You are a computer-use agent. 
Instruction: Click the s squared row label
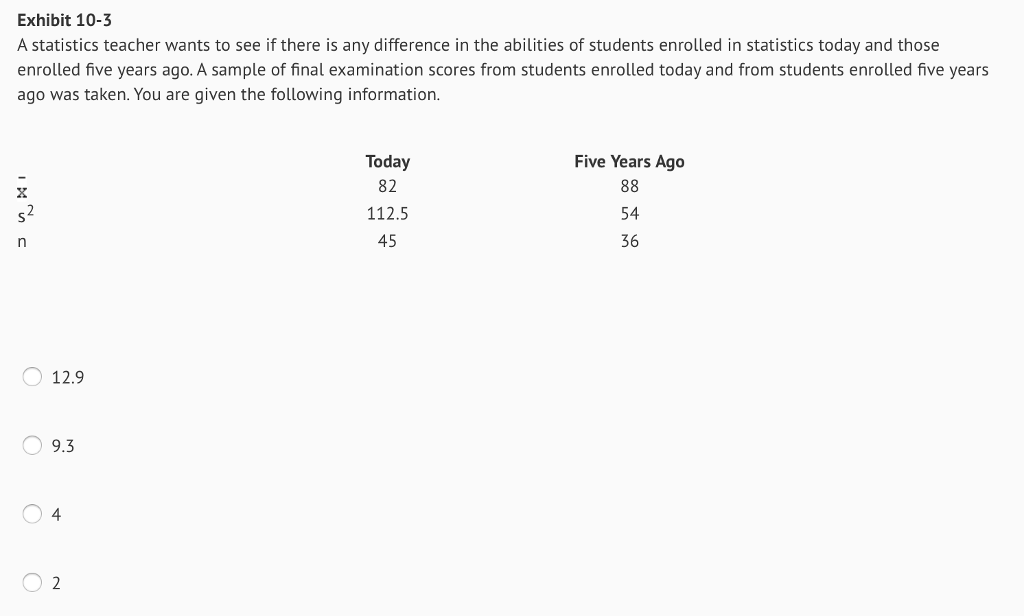coord(23,213)
